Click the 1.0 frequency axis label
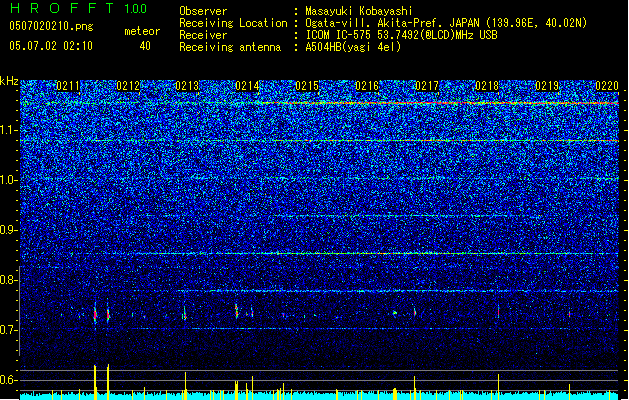 8,180
